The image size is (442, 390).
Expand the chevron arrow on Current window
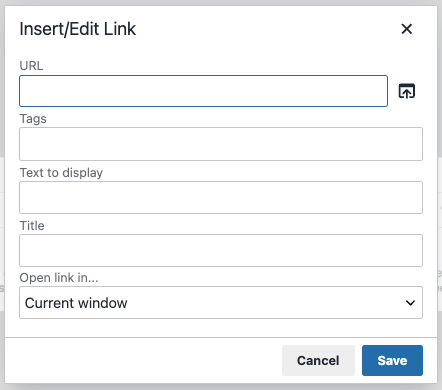pyautogui.click(x=410, y=303)
